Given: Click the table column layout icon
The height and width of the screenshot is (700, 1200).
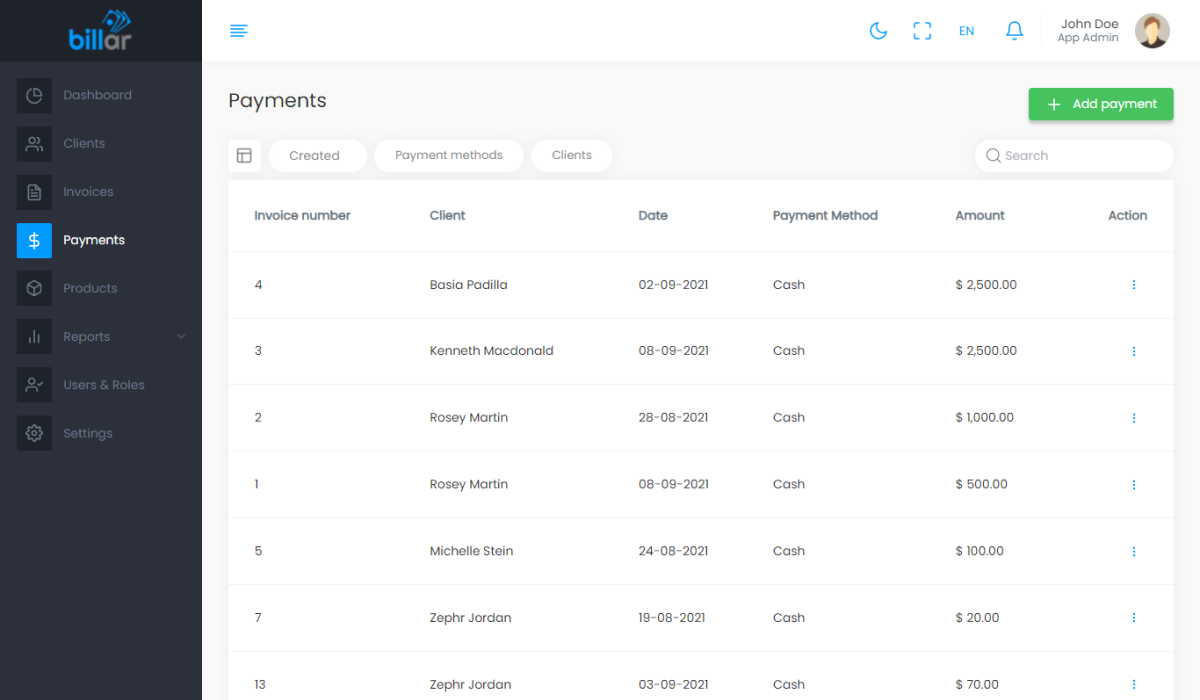Looking at the screenshot, I should click(244, 156).
